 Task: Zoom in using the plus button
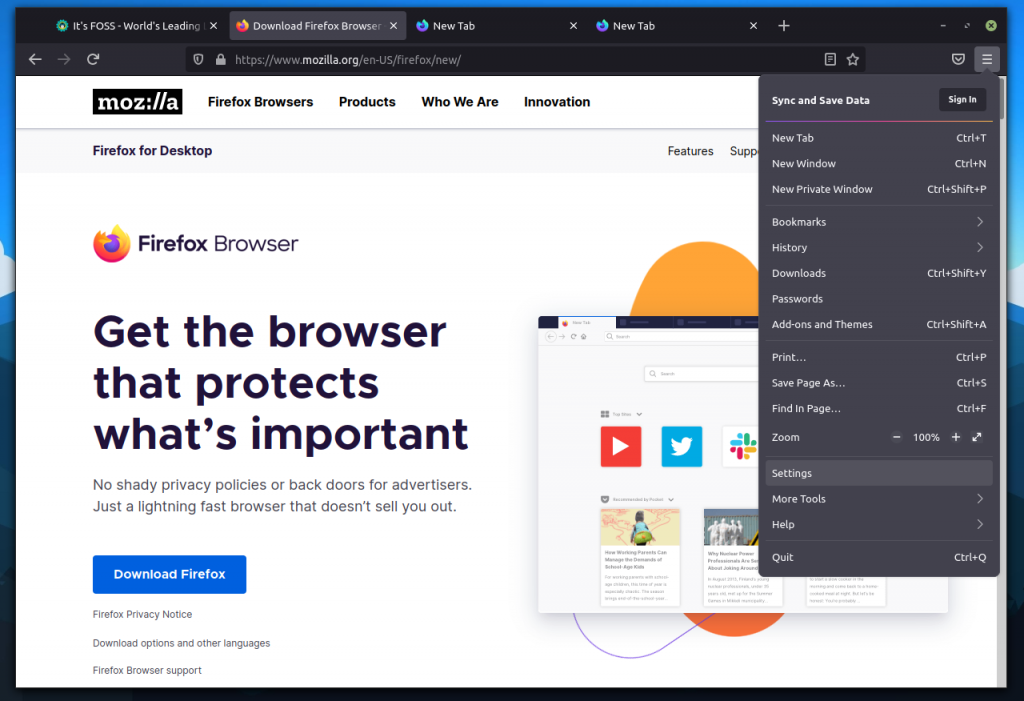(x=956, y=438)
